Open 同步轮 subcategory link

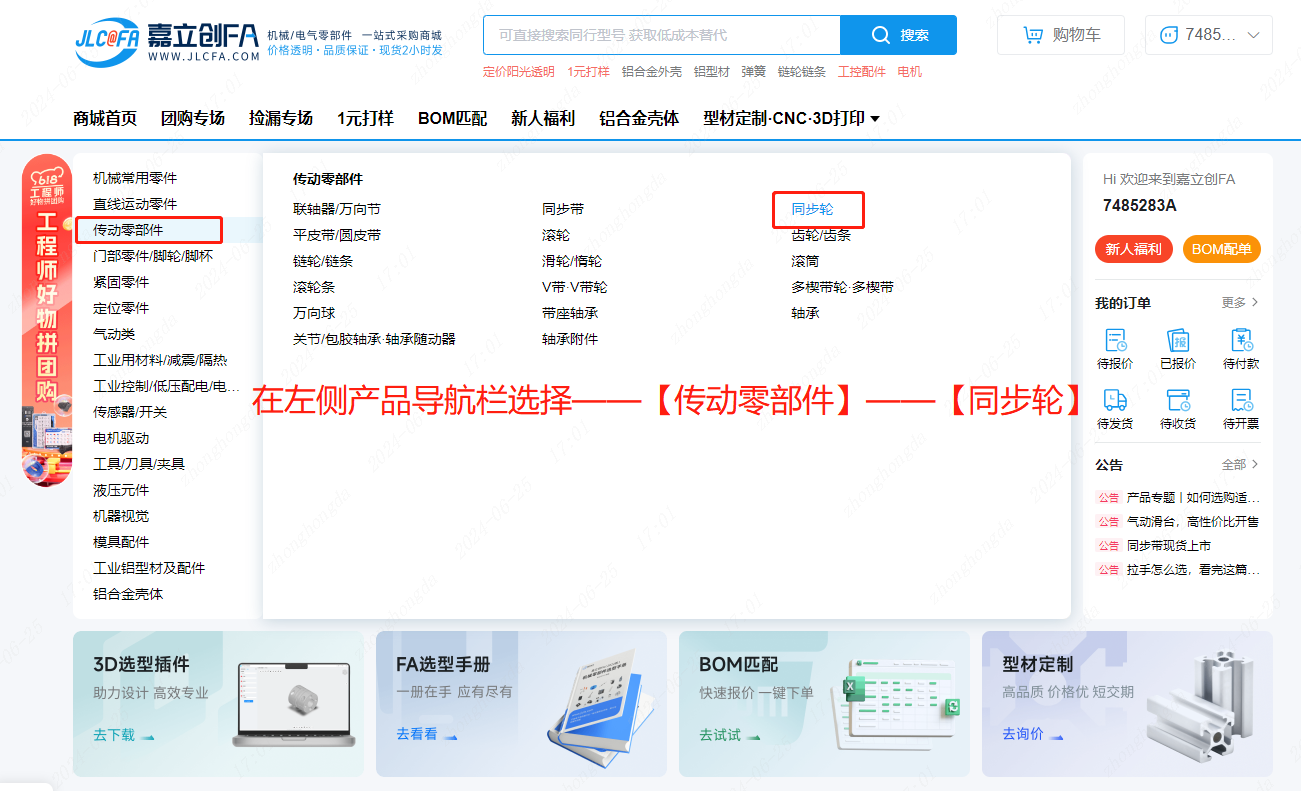click(812, 209)
